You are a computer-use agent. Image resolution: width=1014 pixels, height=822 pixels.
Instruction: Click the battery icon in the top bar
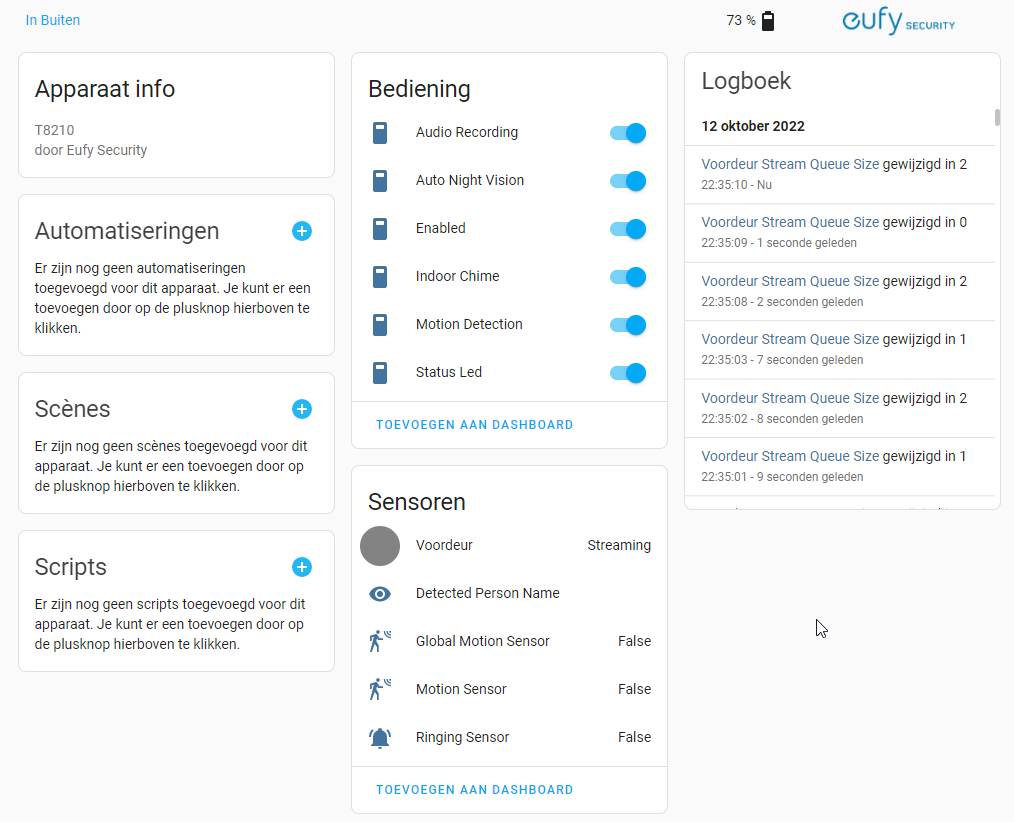767,20
